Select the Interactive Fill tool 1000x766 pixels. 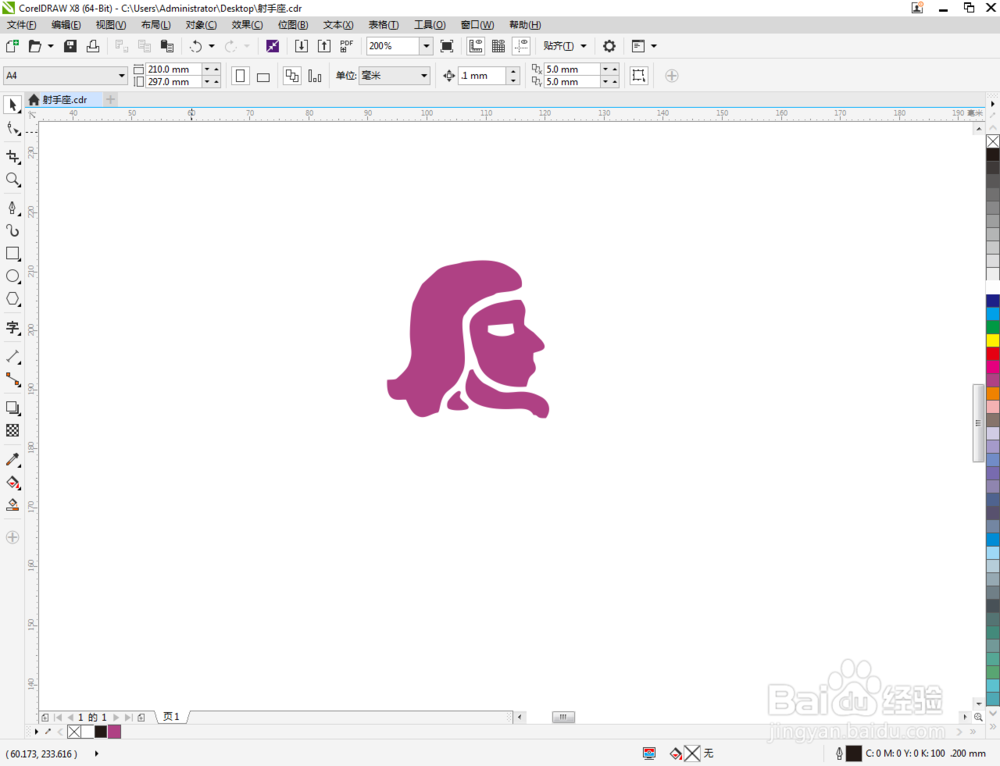point(12,482)
